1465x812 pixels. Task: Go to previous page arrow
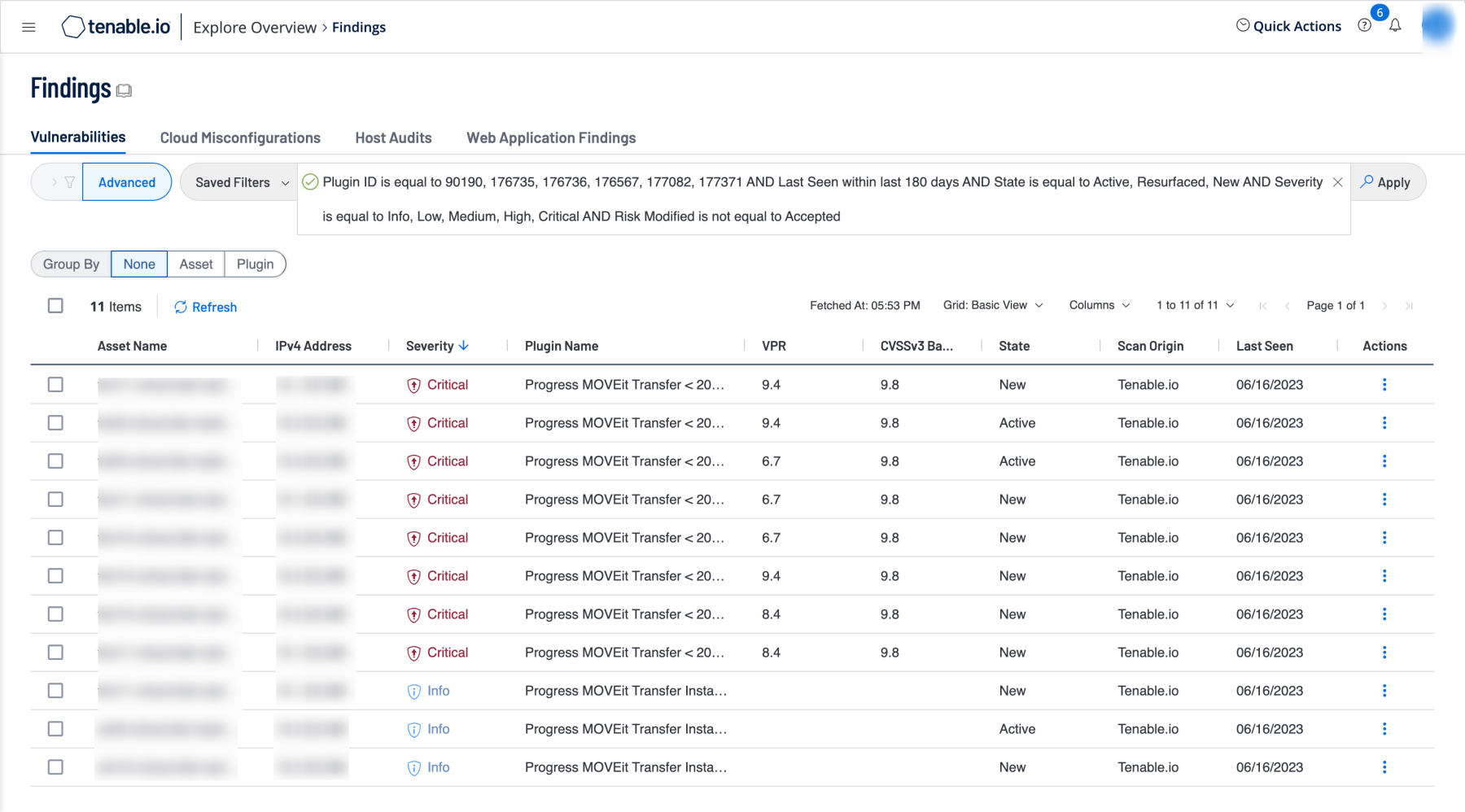click(x=1287, y=306)
